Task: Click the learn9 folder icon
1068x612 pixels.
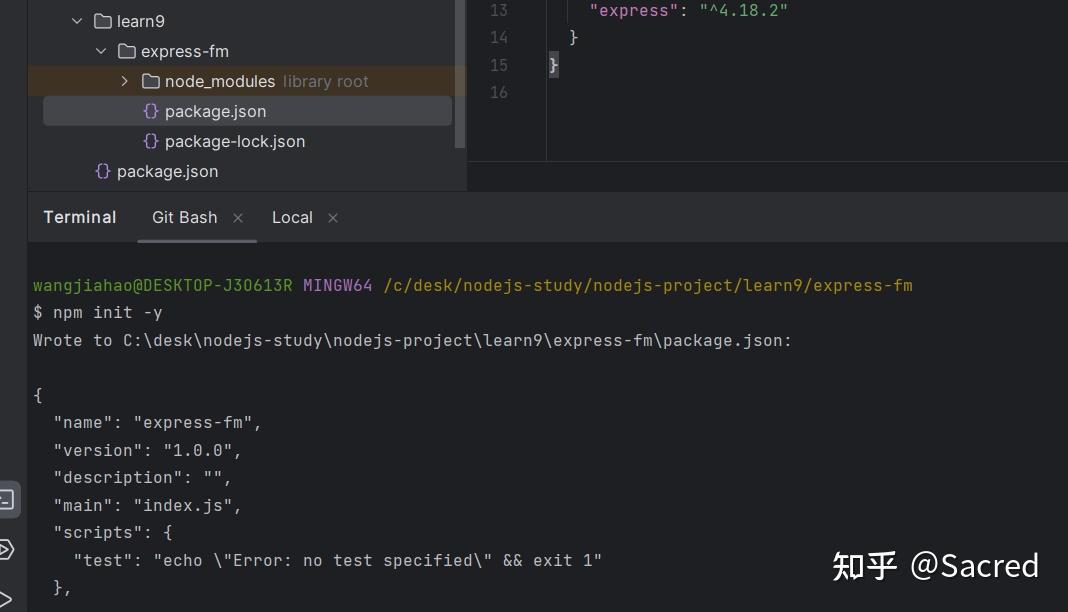Action: click(x=102, y=21)
